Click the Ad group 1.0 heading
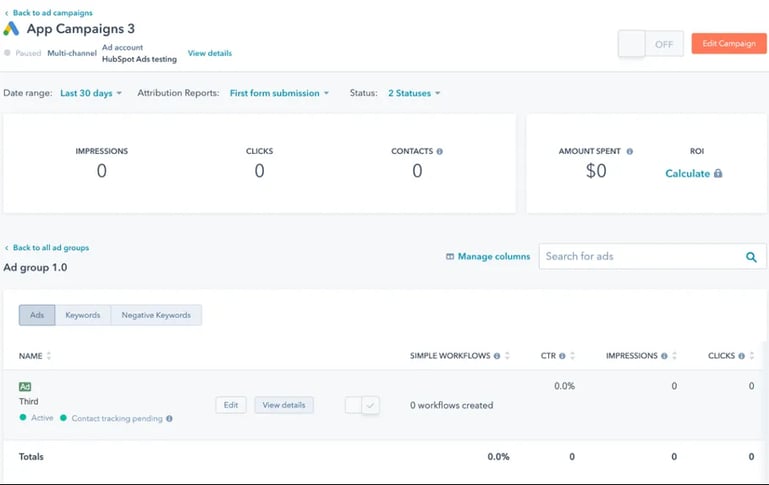This screenshot has width=769, height=485. [35, 267]
